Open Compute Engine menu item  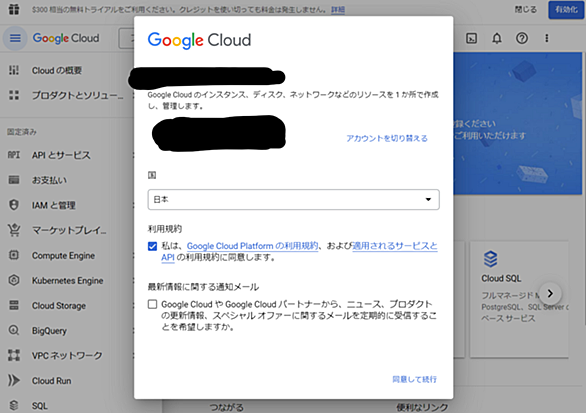[x=63, y=256]
